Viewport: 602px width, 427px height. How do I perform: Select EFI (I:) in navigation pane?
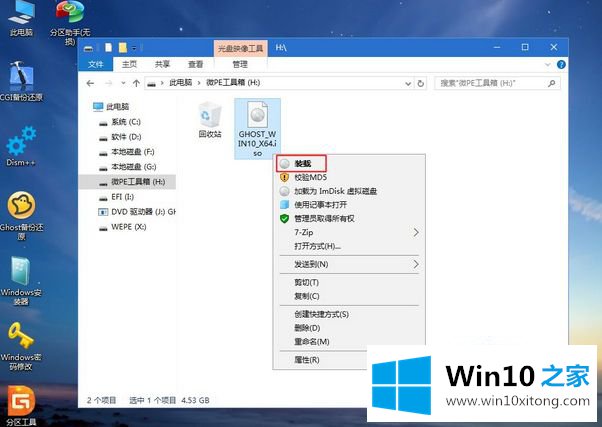pyautogui.click(x=117, y=197)
